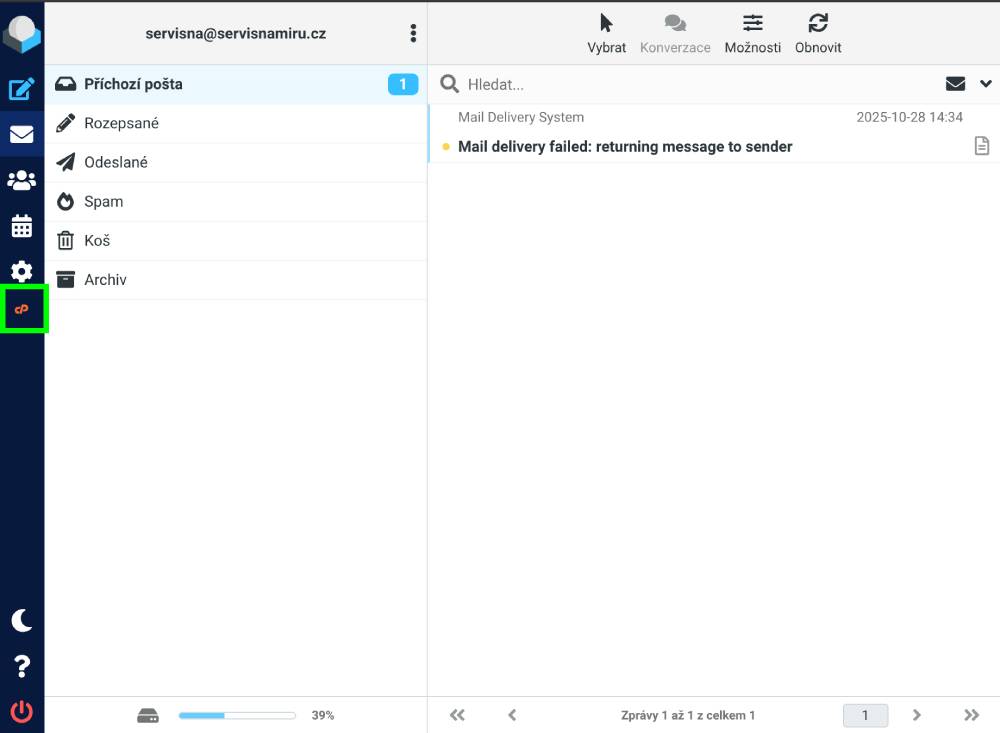Open the Spam folder
The image size is (1000, 733).
103,201
